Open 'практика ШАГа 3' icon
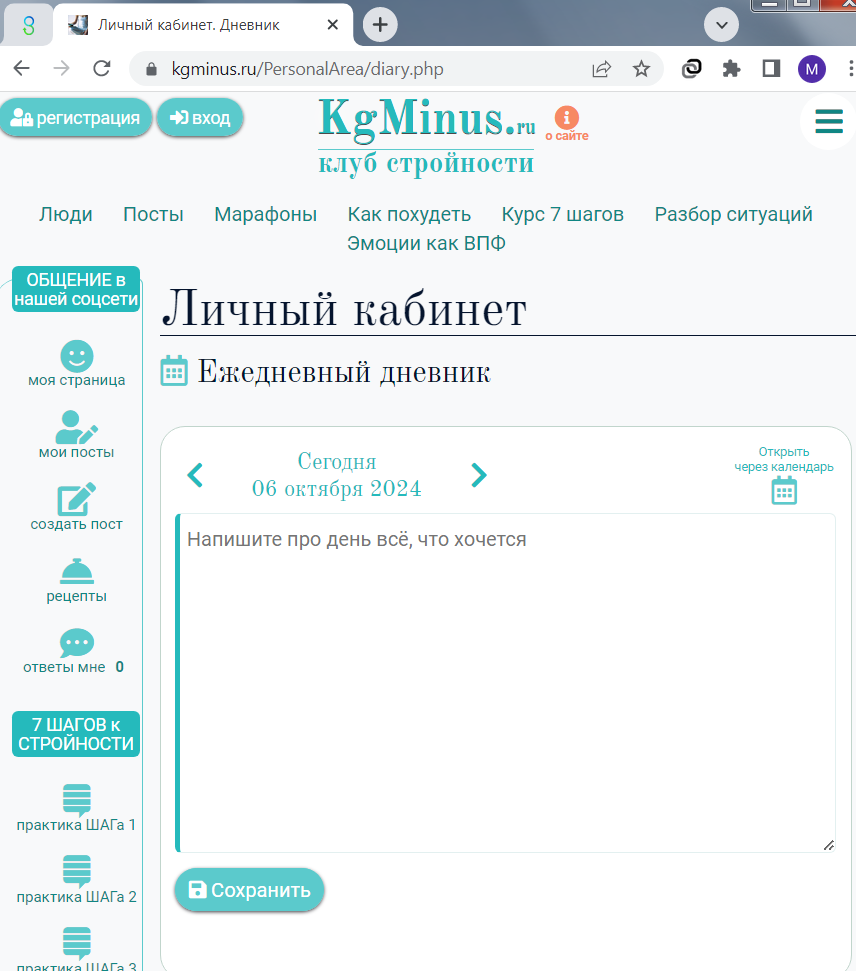This screenshot has height=971, width=856. [x=77, y=943]
